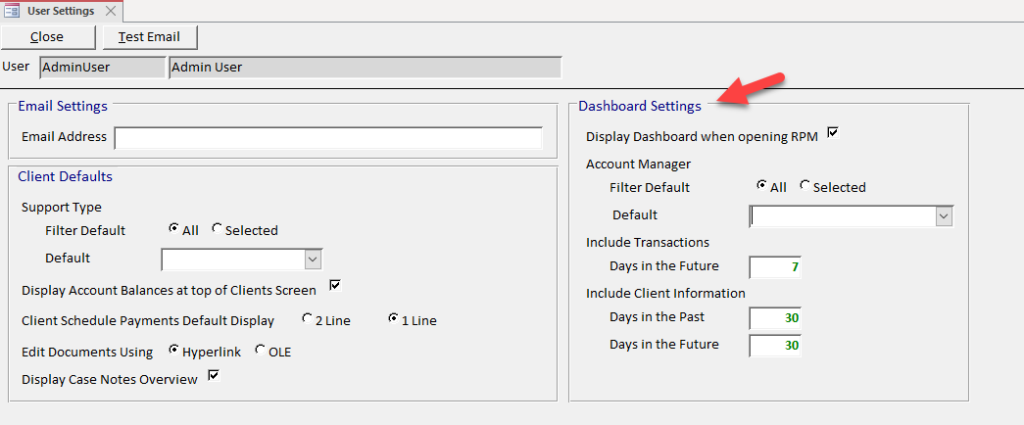Click the Close button
The height and width of the screenshot is (425, 1024).
[48, 37]
